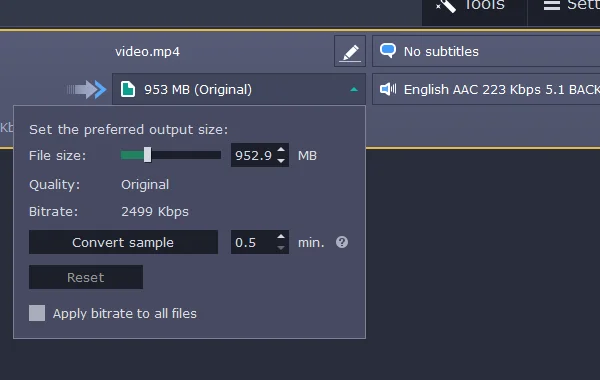Open the No subtitles dropdown

click(x=486, y=51)
